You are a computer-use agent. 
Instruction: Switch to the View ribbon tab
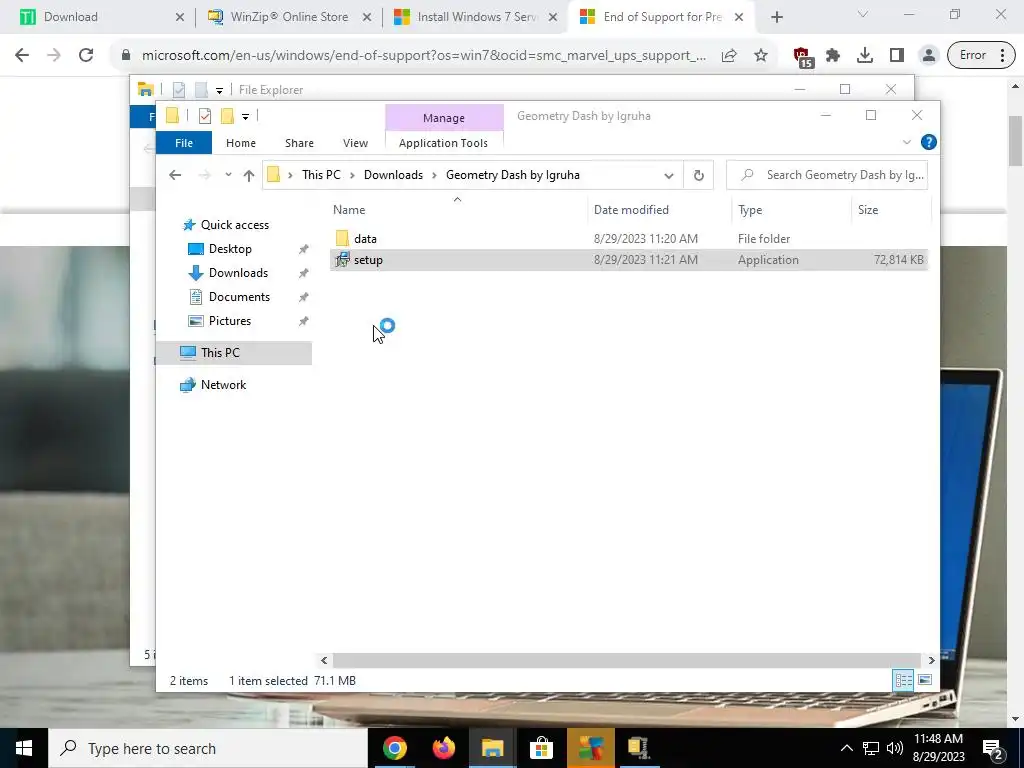coord(355,143)
